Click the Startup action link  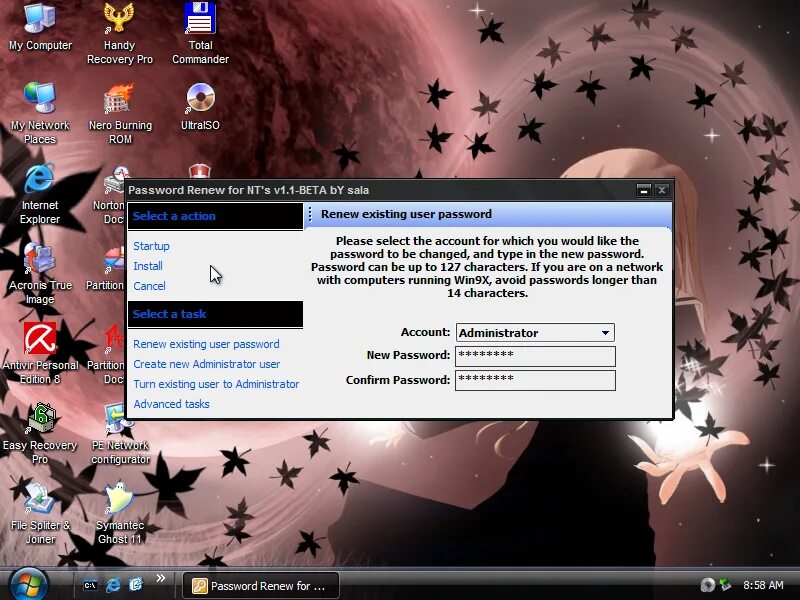click(151, 246)
